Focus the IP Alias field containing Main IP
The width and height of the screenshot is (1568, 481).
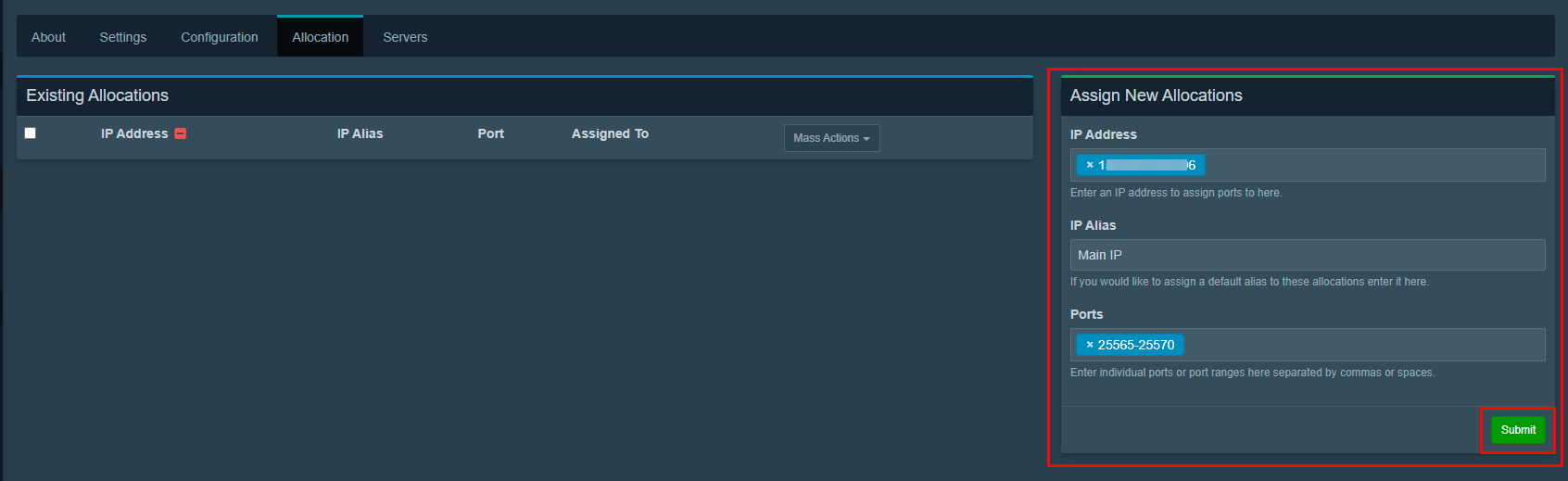click(1307, 255)
